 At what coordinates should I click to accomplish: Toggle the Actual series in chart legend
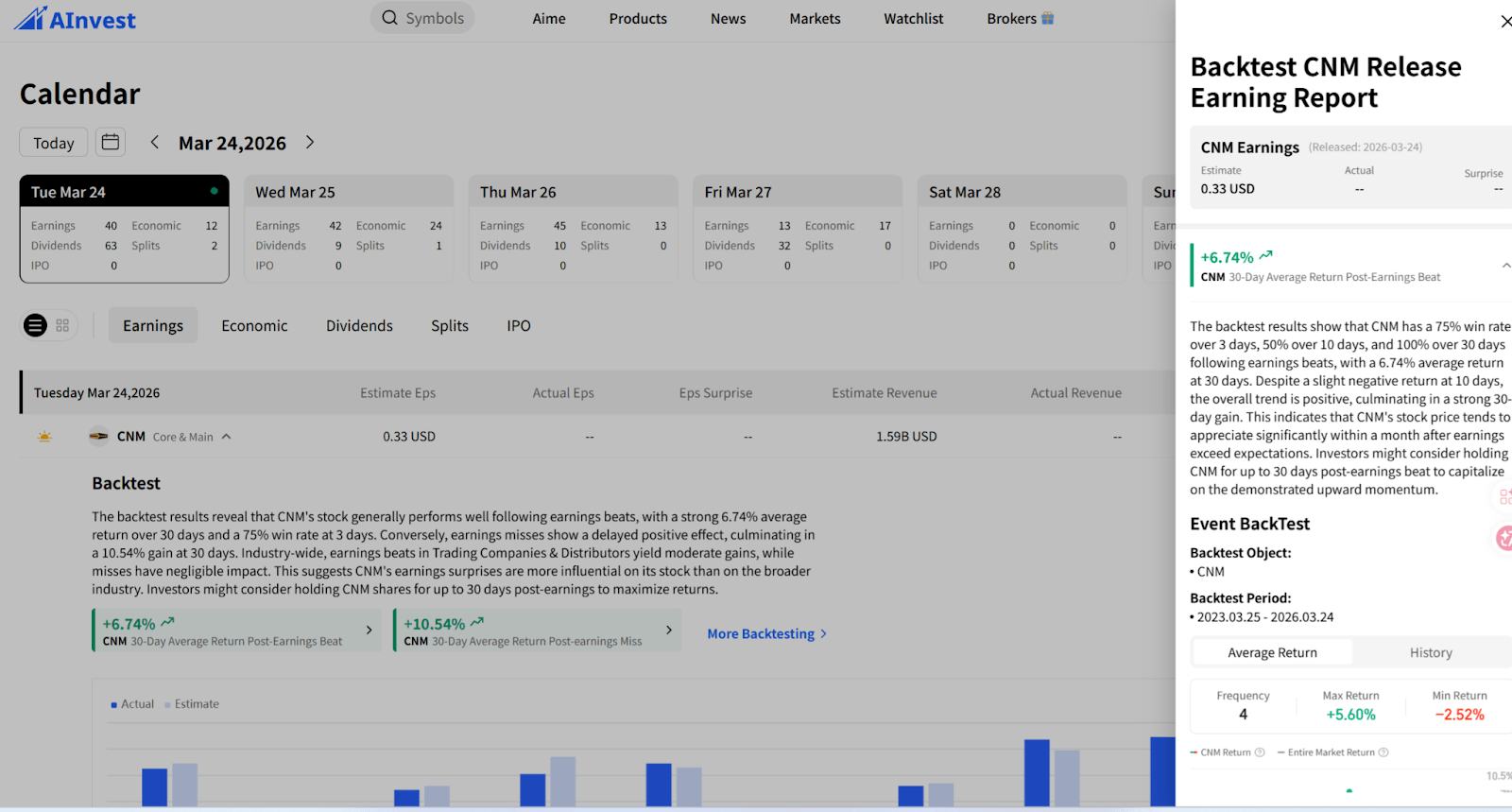[132, 704]
